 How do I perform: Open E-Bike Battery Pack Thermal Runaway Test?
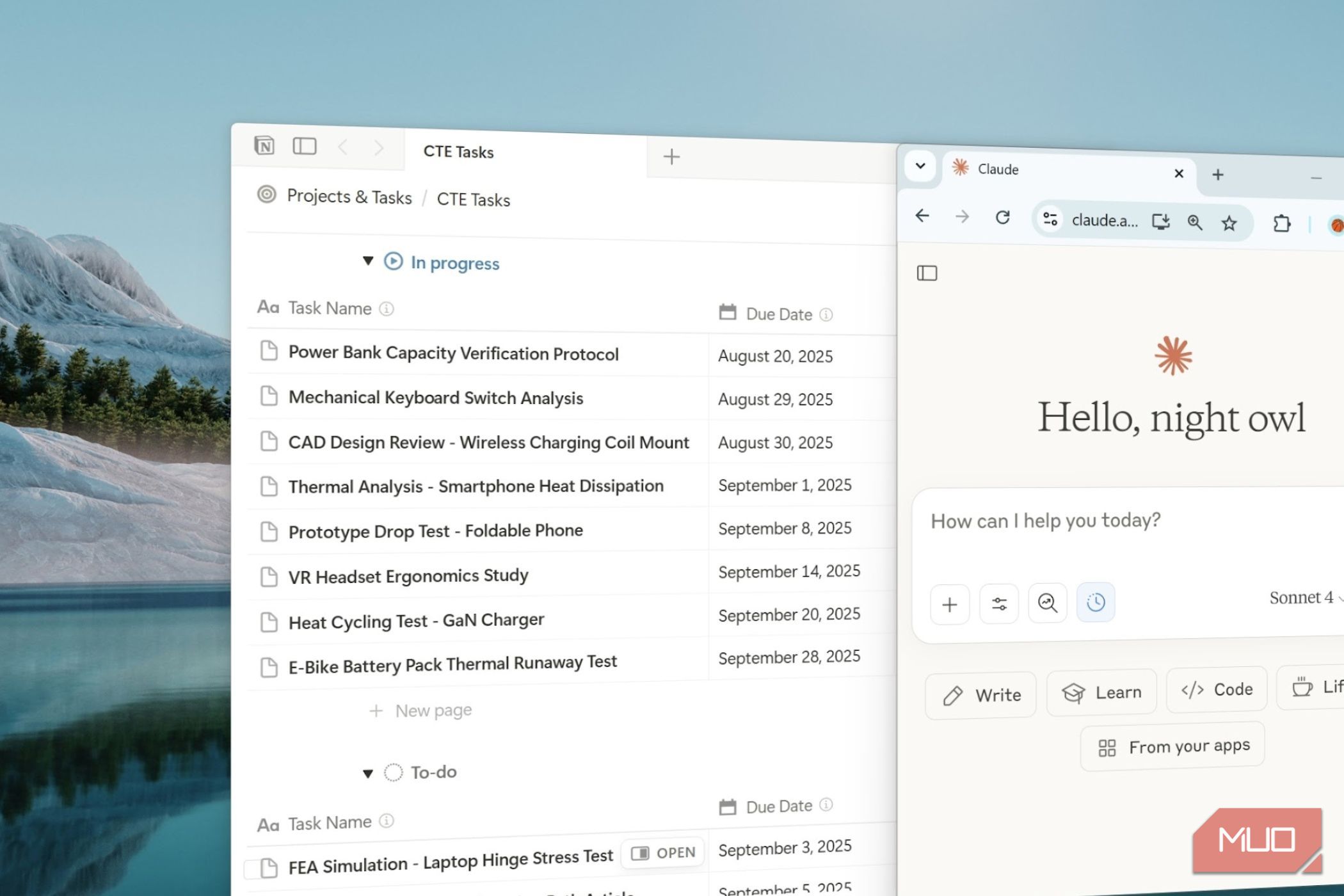(x=452, y=664)
